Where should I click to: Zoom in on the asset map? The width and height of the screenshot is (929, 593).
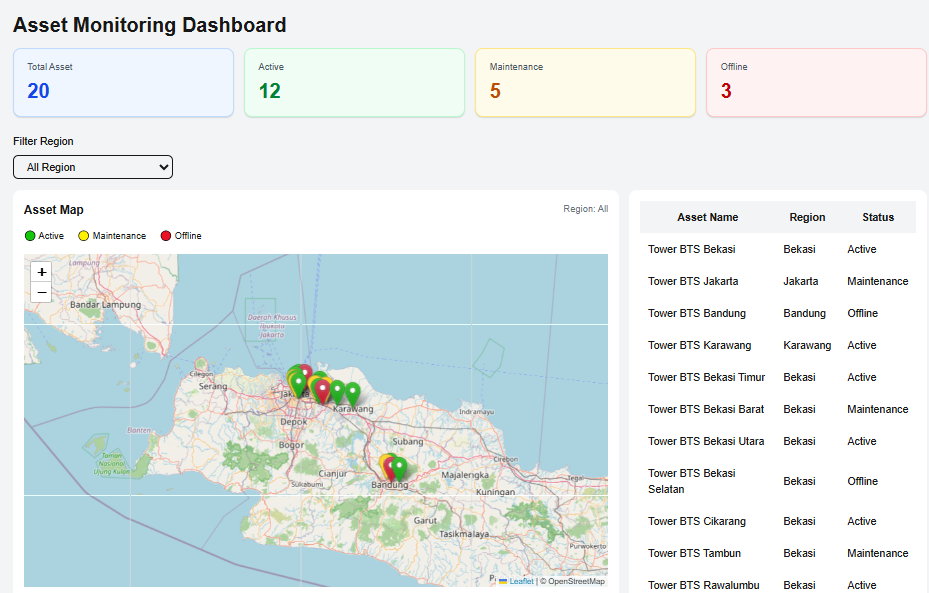pyautogui.click(x=41, y=272)
